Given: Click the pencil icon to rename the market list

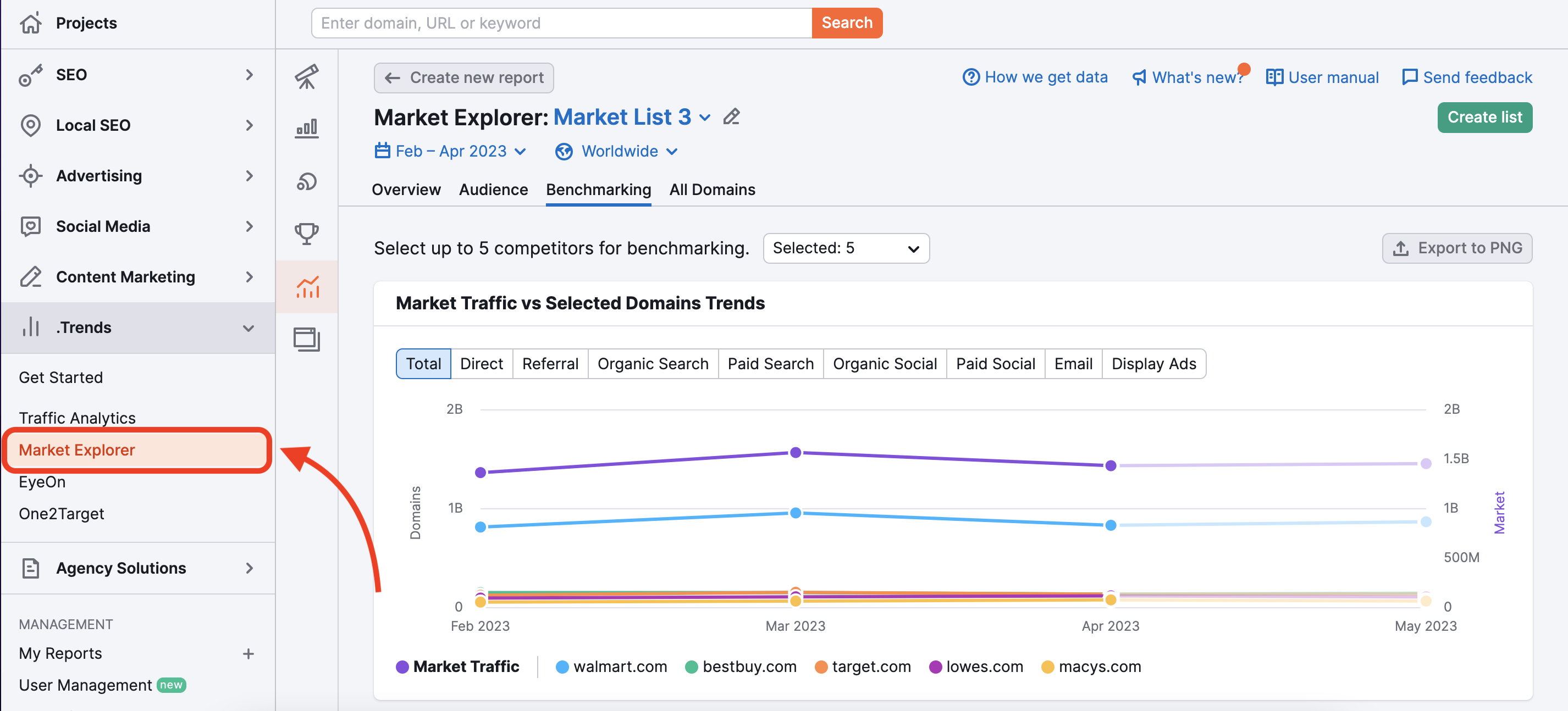Looking at the screenshot, I should click(732, 117).
